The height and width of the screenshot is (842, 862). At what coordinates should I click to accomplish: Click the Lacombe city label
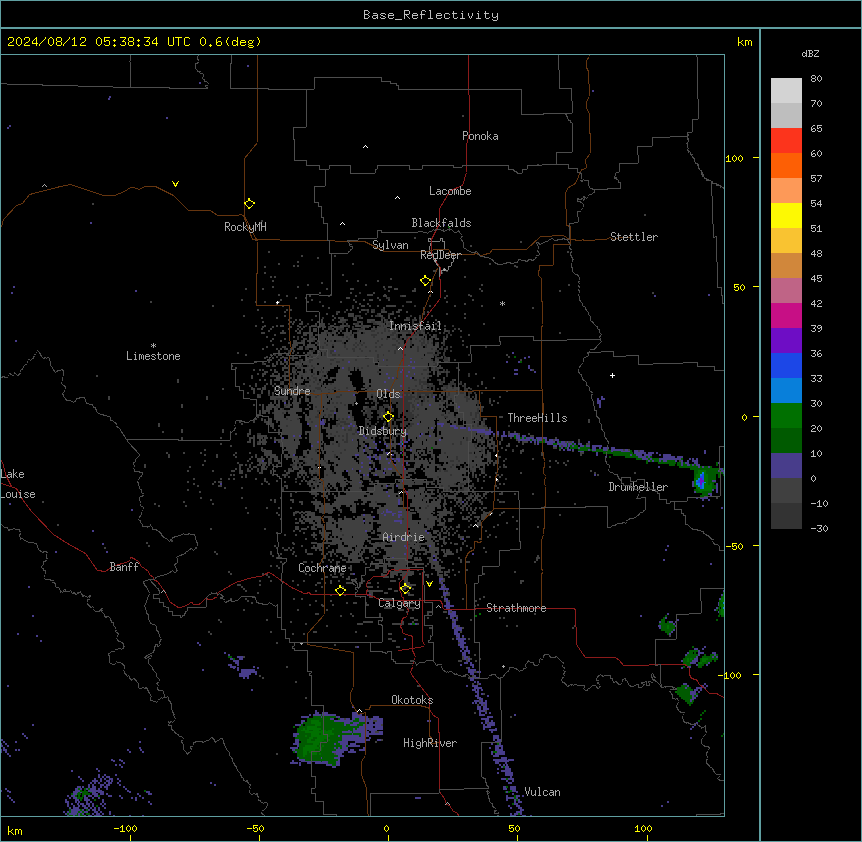click(x=450, y=191)
